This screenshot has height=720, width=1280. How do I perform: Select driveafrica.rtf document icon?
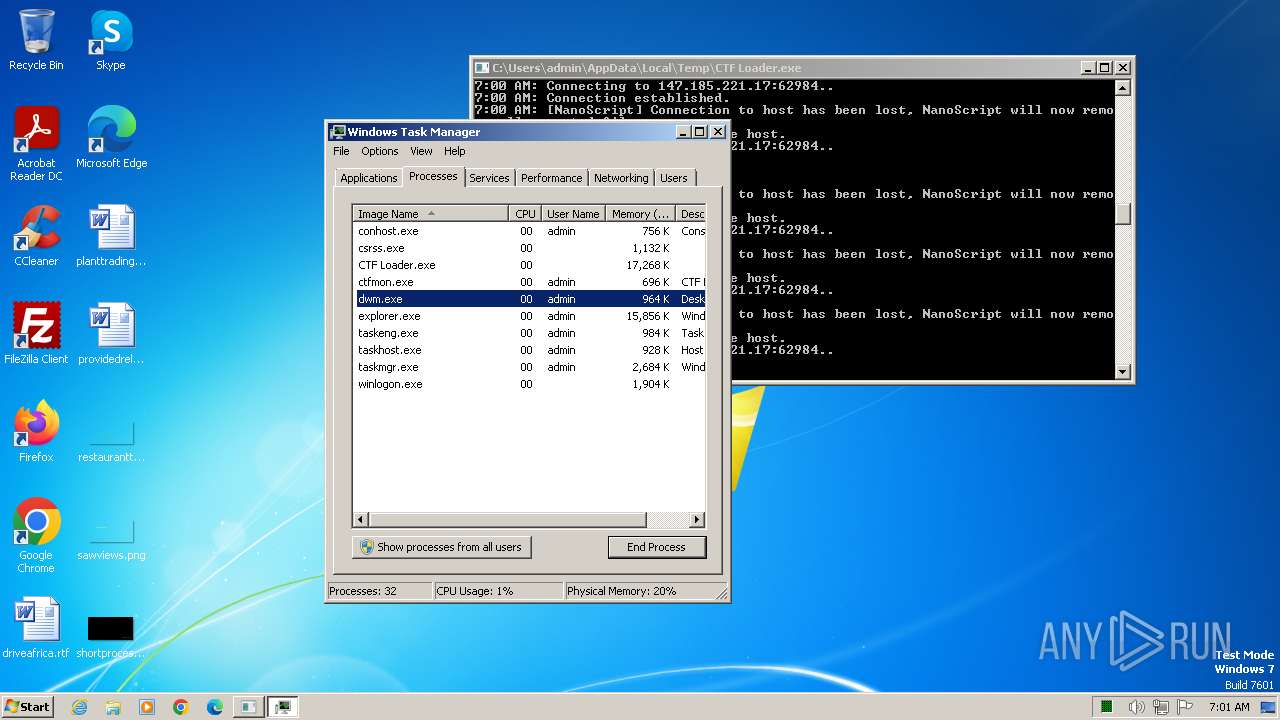click(36, 628)
